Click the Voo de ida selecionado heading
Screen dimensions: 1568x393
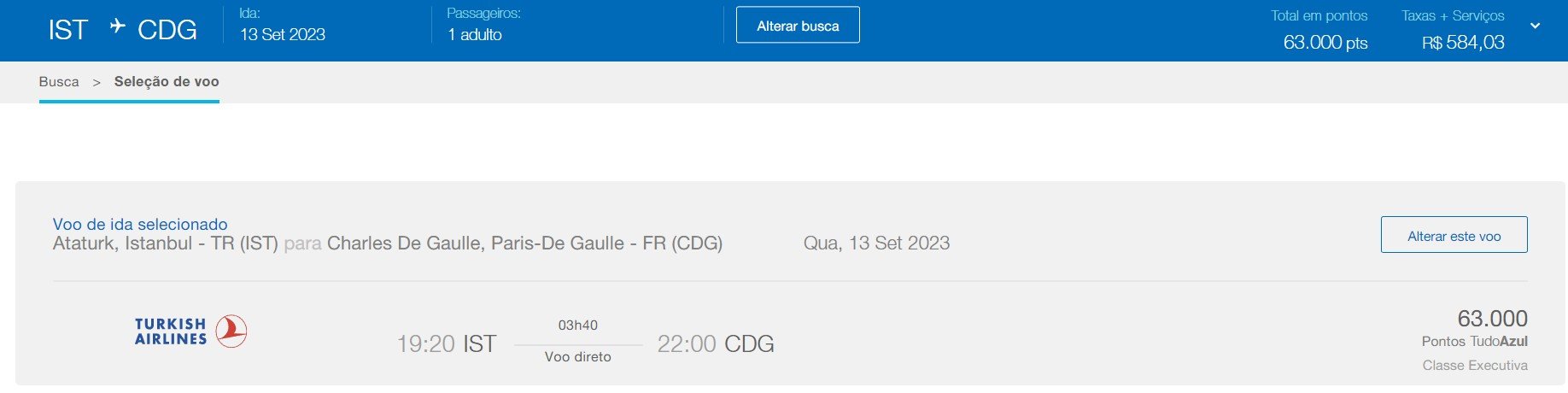click(x=140, y=224)
